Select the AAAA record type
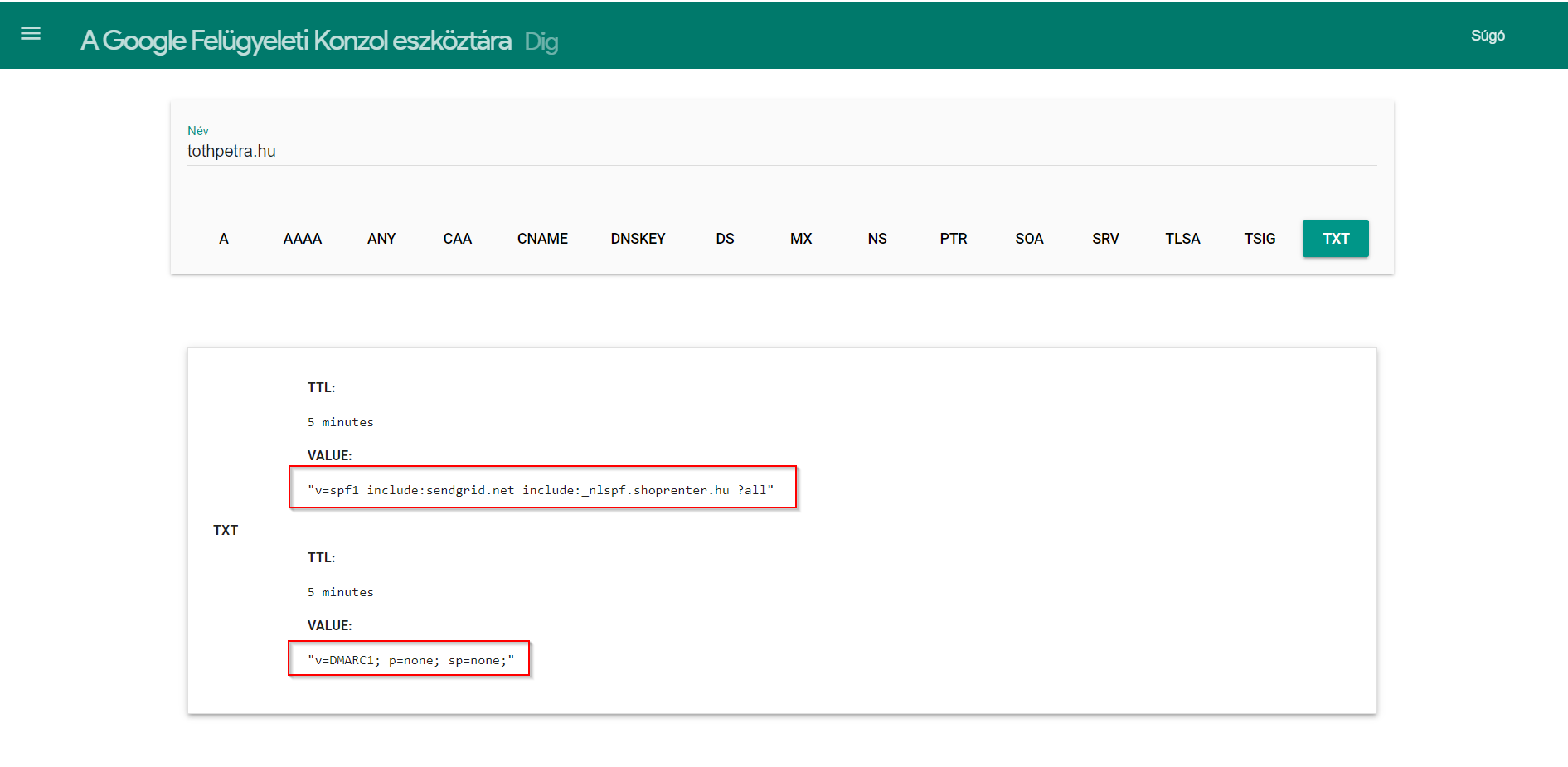 [x=303, y=239]
